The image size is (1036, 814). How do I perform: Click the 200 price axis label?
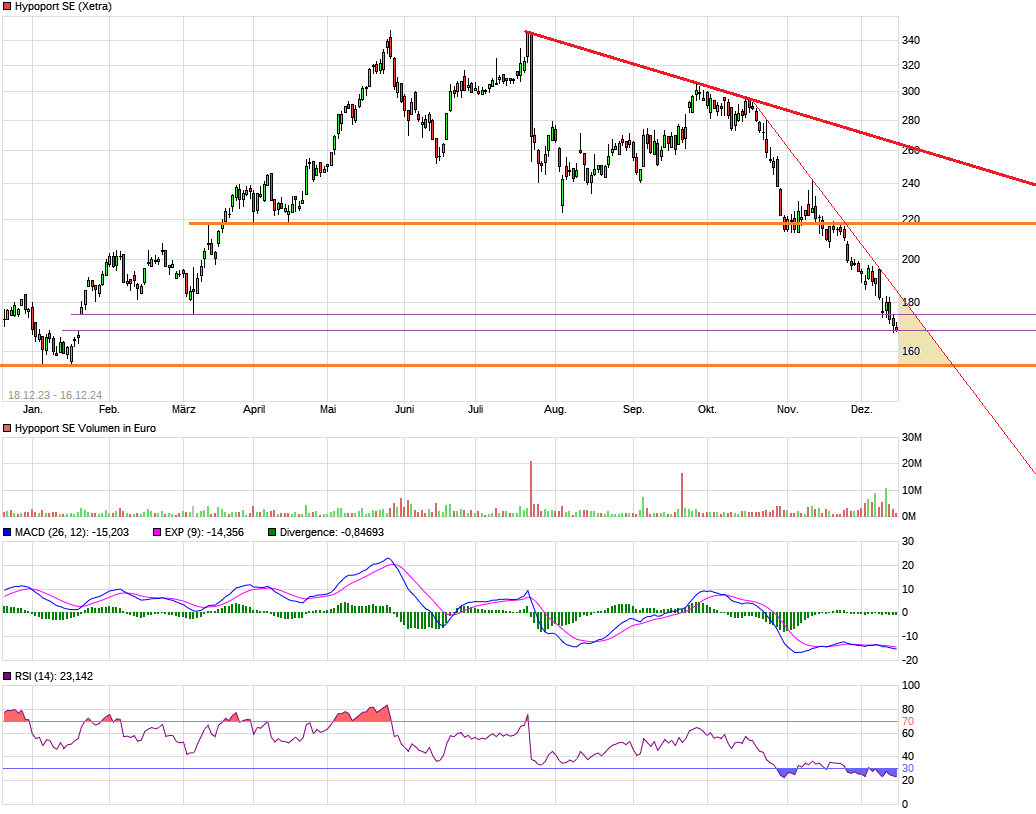pyautogui.click(x=911, y=259)
